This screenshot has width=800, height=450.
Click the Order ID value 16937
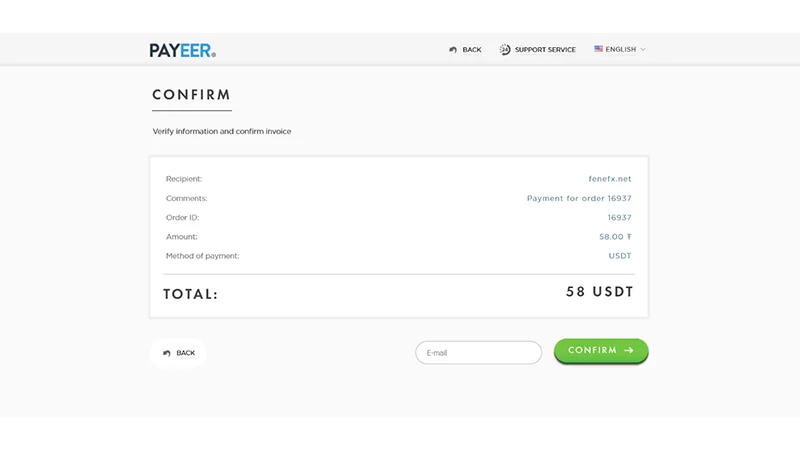click(619, 217)
